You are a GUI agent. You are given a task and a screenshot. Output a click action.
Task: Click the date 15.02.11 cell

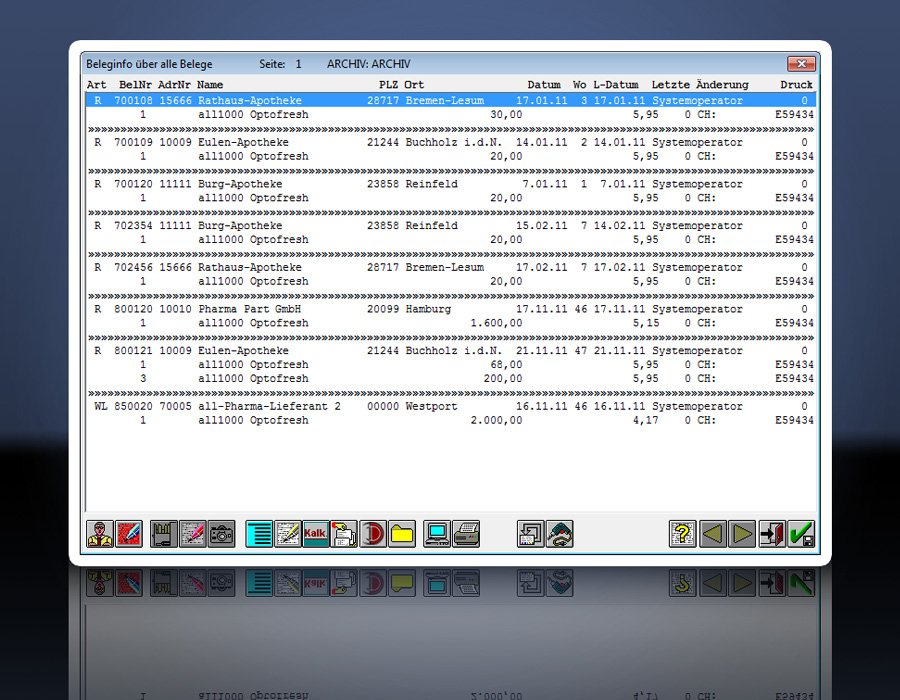tap(541, 225)
